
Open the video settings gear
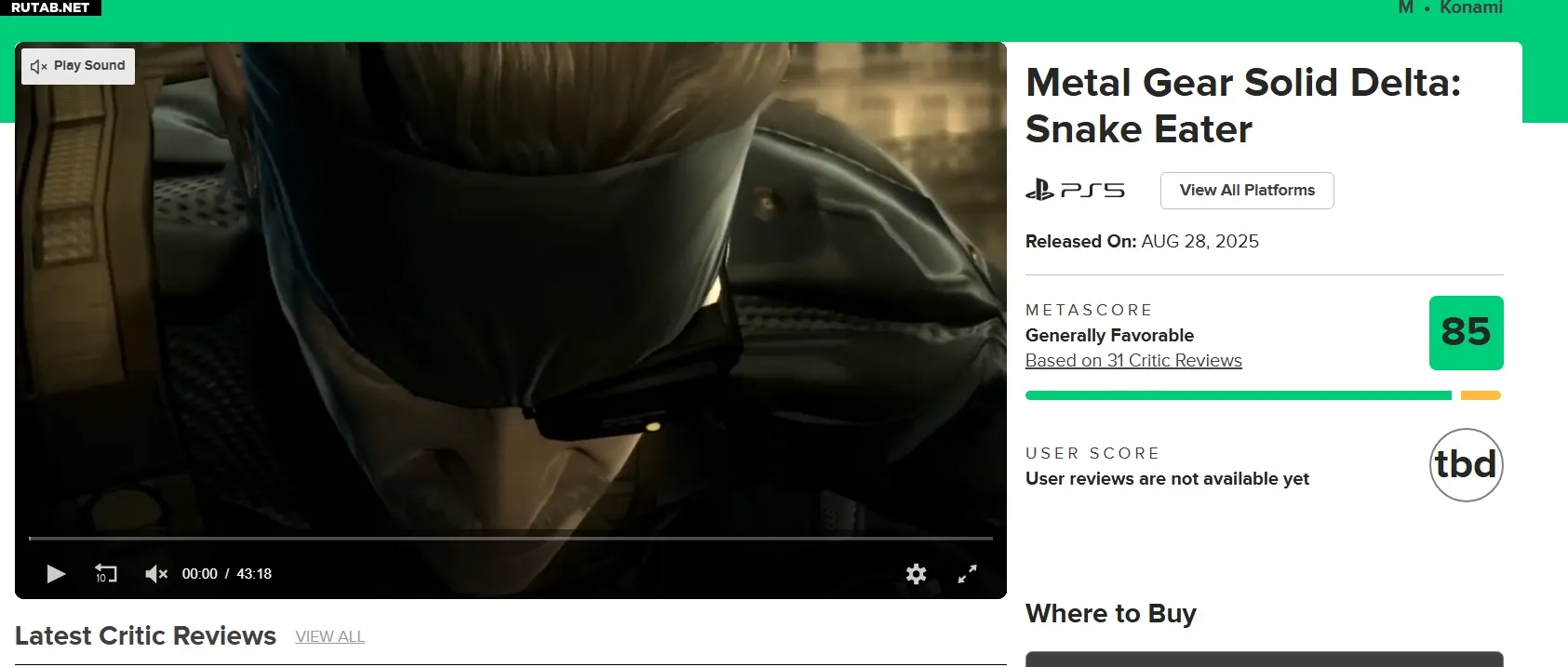pos(917,574)
